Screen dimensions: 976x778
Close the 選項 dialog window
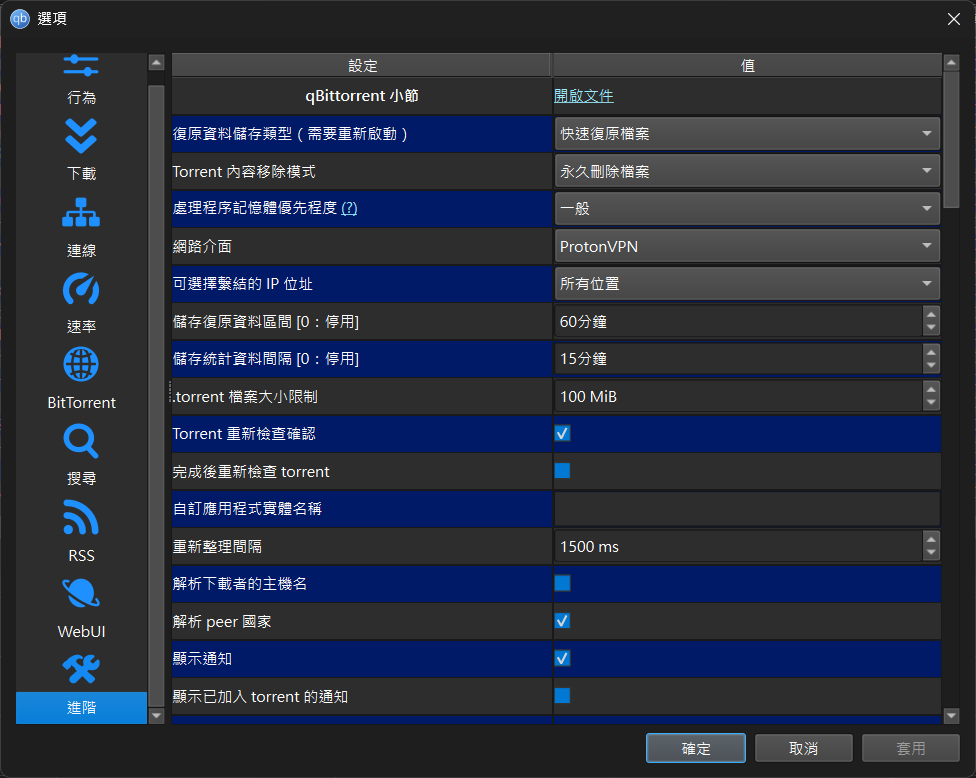pyautogui.click(x=954, y=19)
